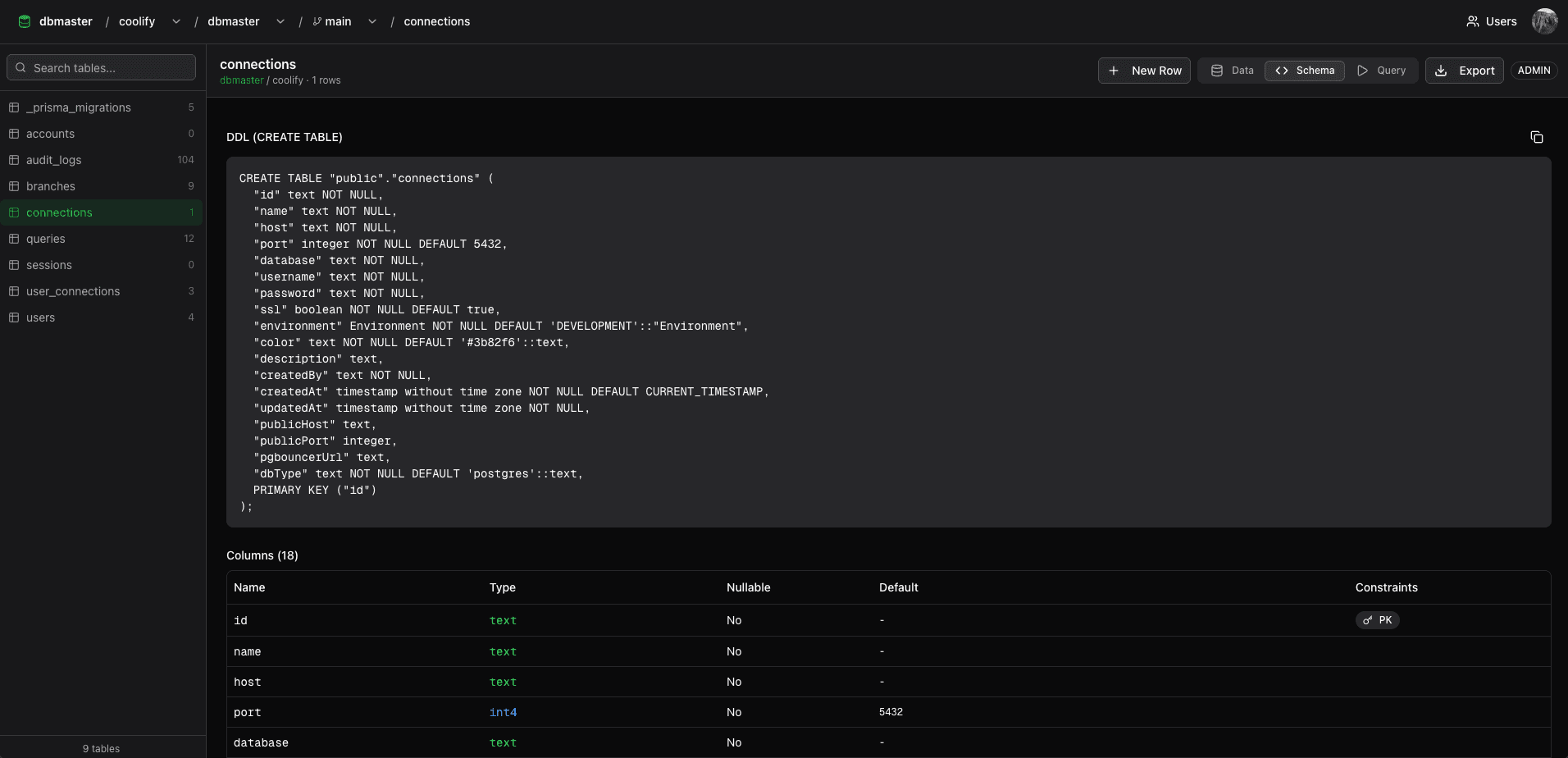Viewport: 1568px width, 758px height.
Task: Switch to the Query tab
Action: [x=1382, y=71]
